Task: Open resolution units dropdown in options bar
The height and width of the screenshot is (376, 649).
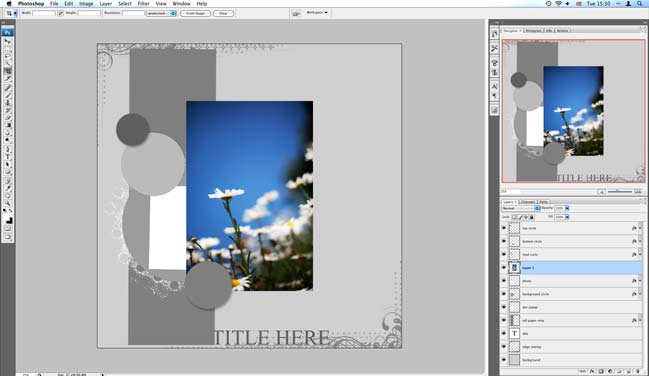Action: tap(161, 13)
